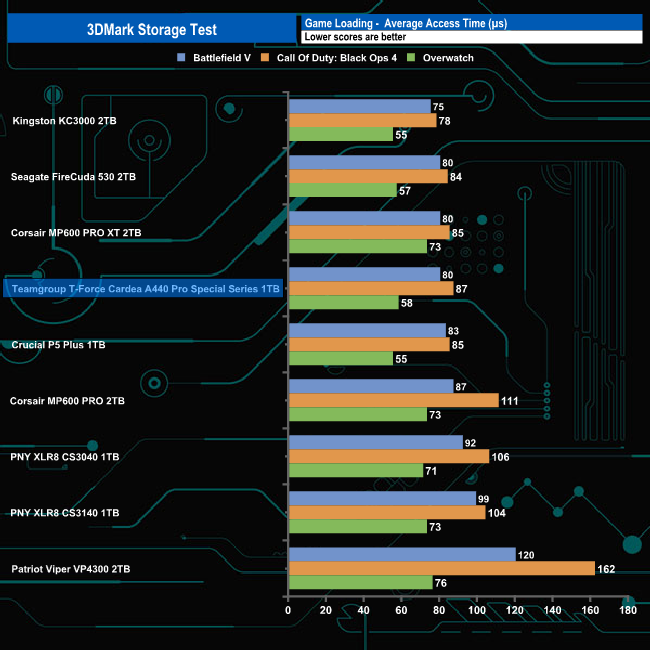The height and width of the screenshot is (650, 650).
Task: Click the 'Battlefield V' legend label
Action: pyautogui.click(x=222, y=58)
